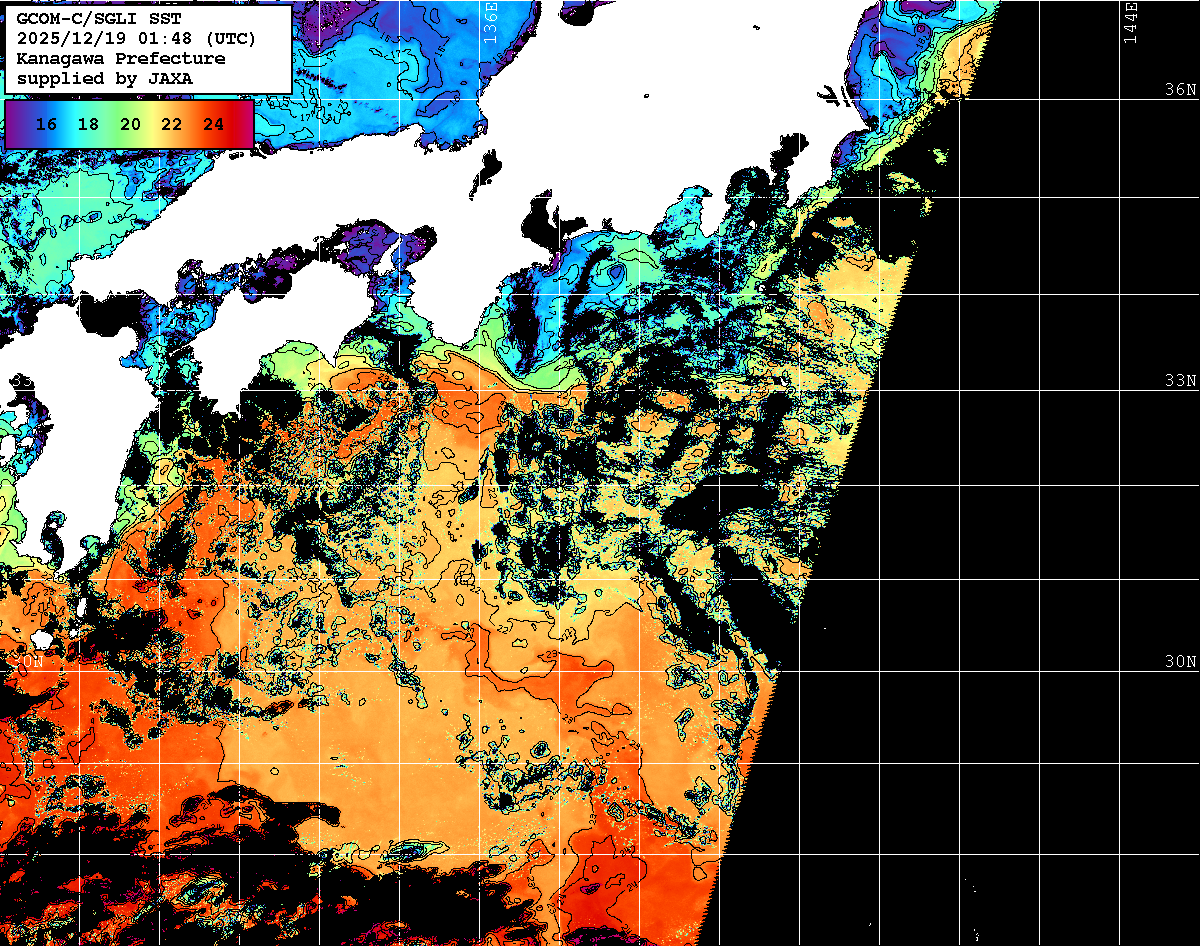The width and height of the screenshot is (1200, 946).
Task: Select the Kanagawa Prefecture text line
Action: 120,58
